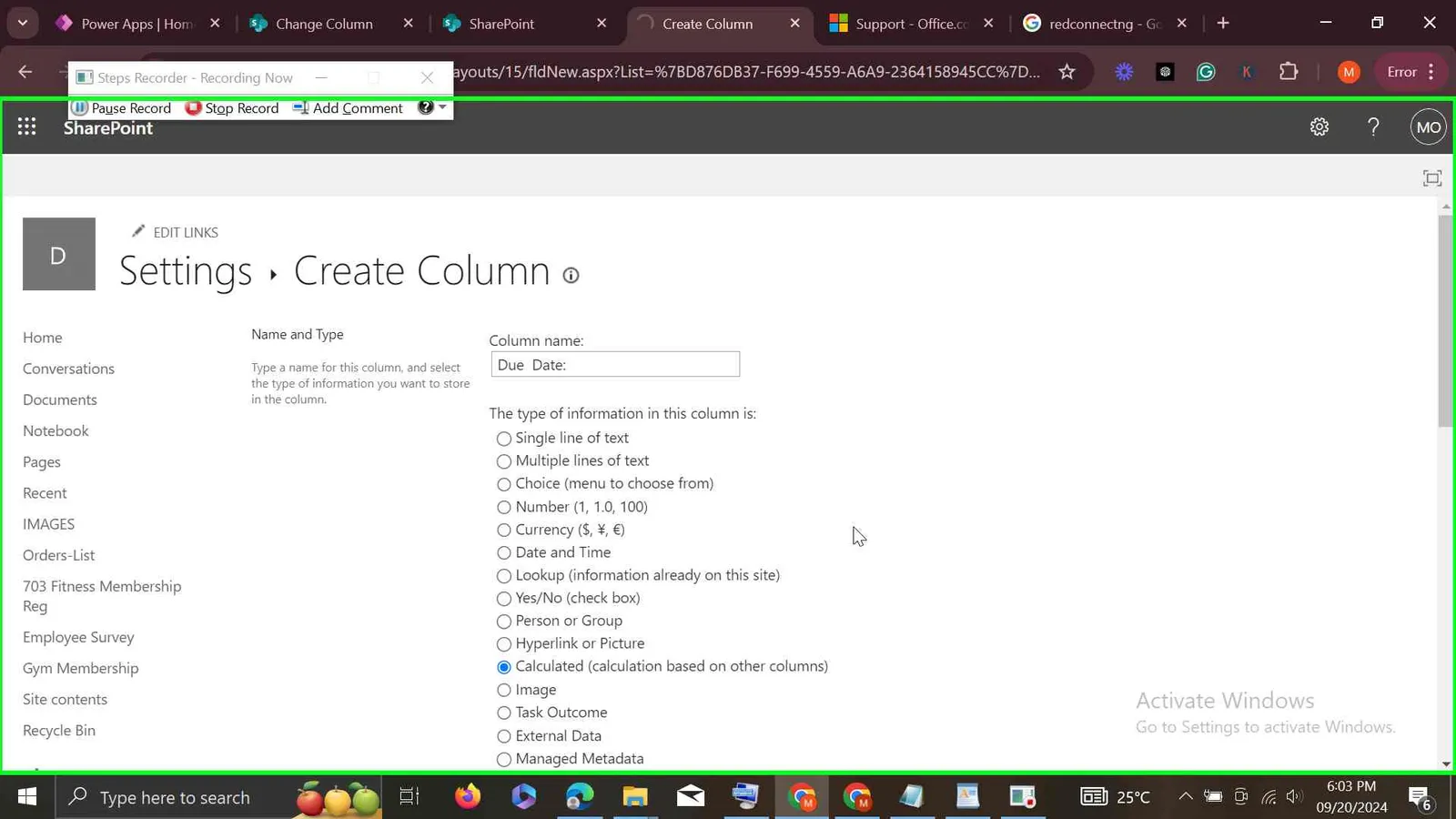This screenshot has height=819, width=1456.
Task: Pick the Yes/No (check box) type
Action: (504, 599)
